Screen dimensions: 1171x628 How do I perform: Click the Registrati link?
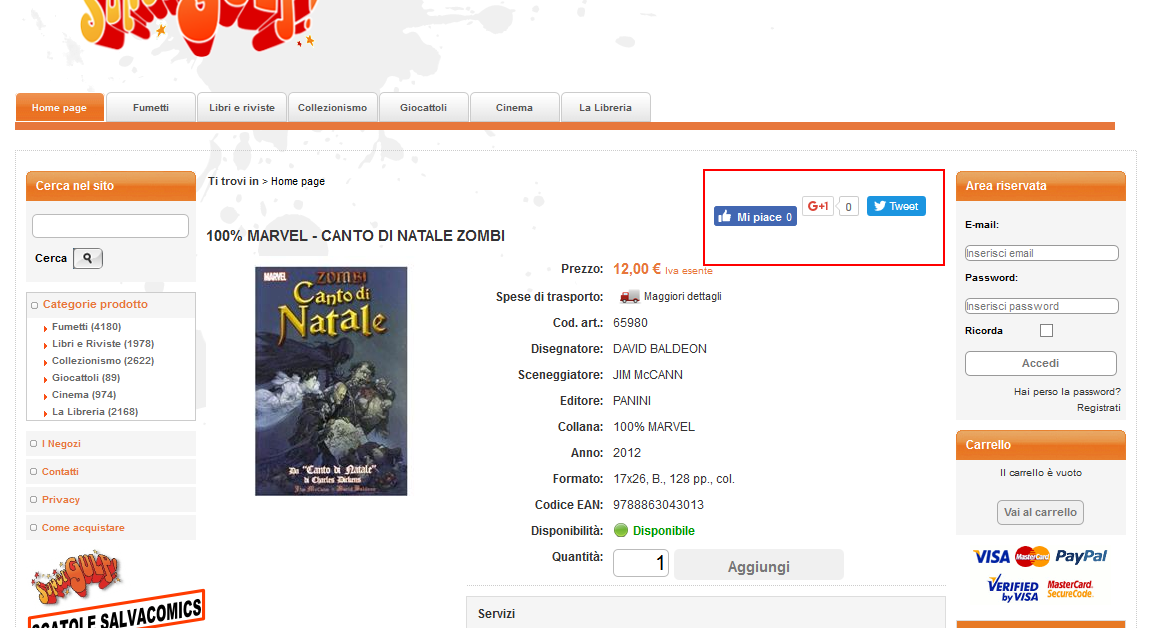point(1099,408)
